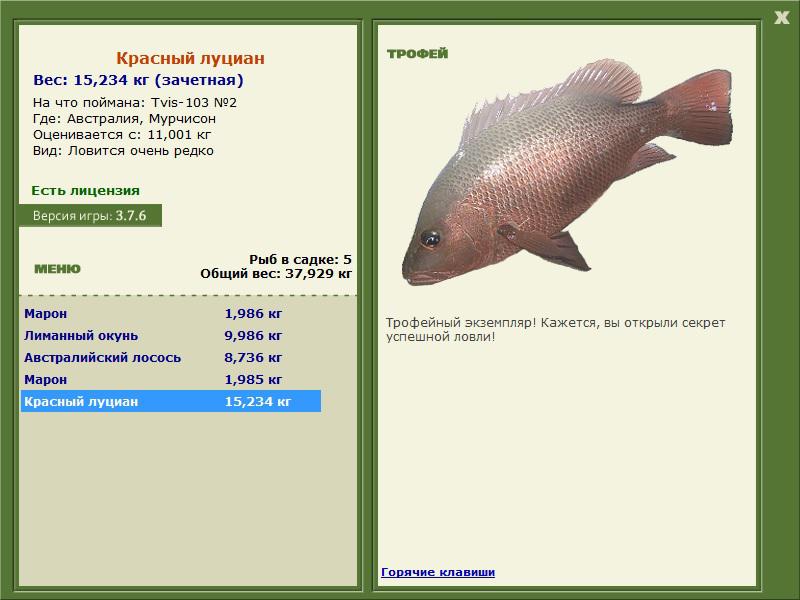Click the ТРОФЕЙ heading
Viewport: 800px width, 600px height.
tap(417, 54)
